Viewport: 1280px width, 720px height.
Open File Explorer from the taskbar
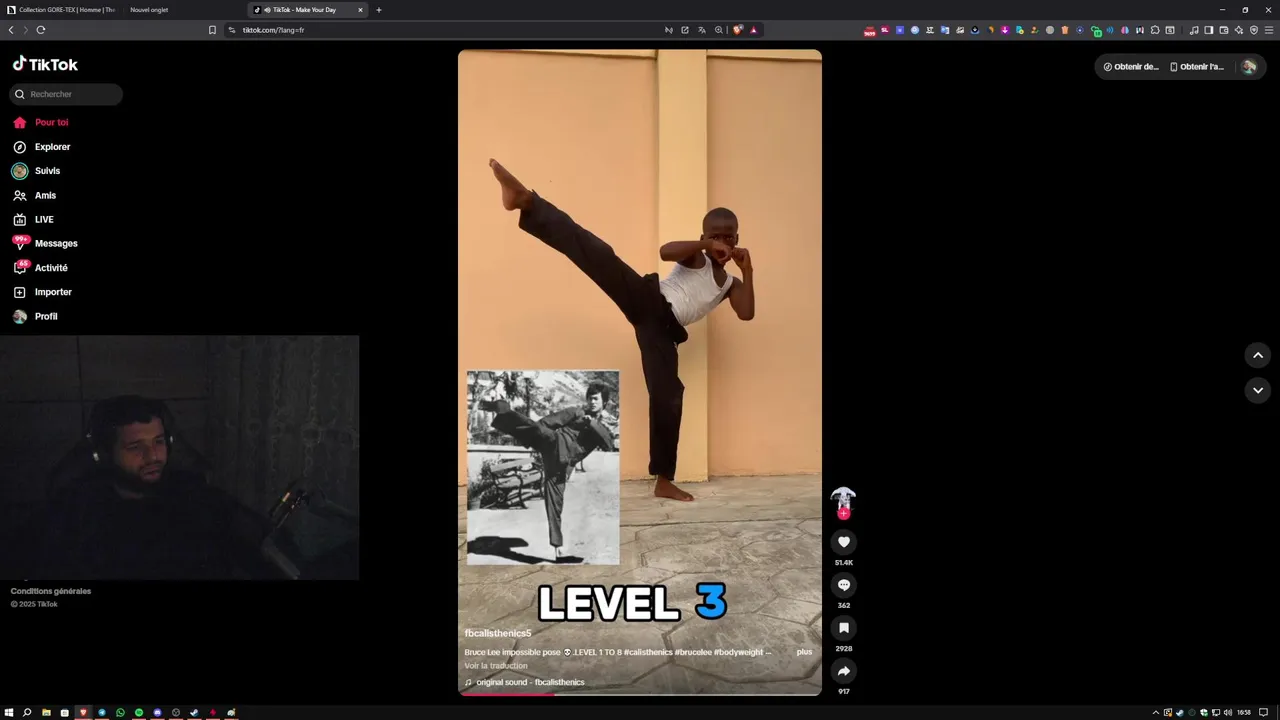point(46,712)
